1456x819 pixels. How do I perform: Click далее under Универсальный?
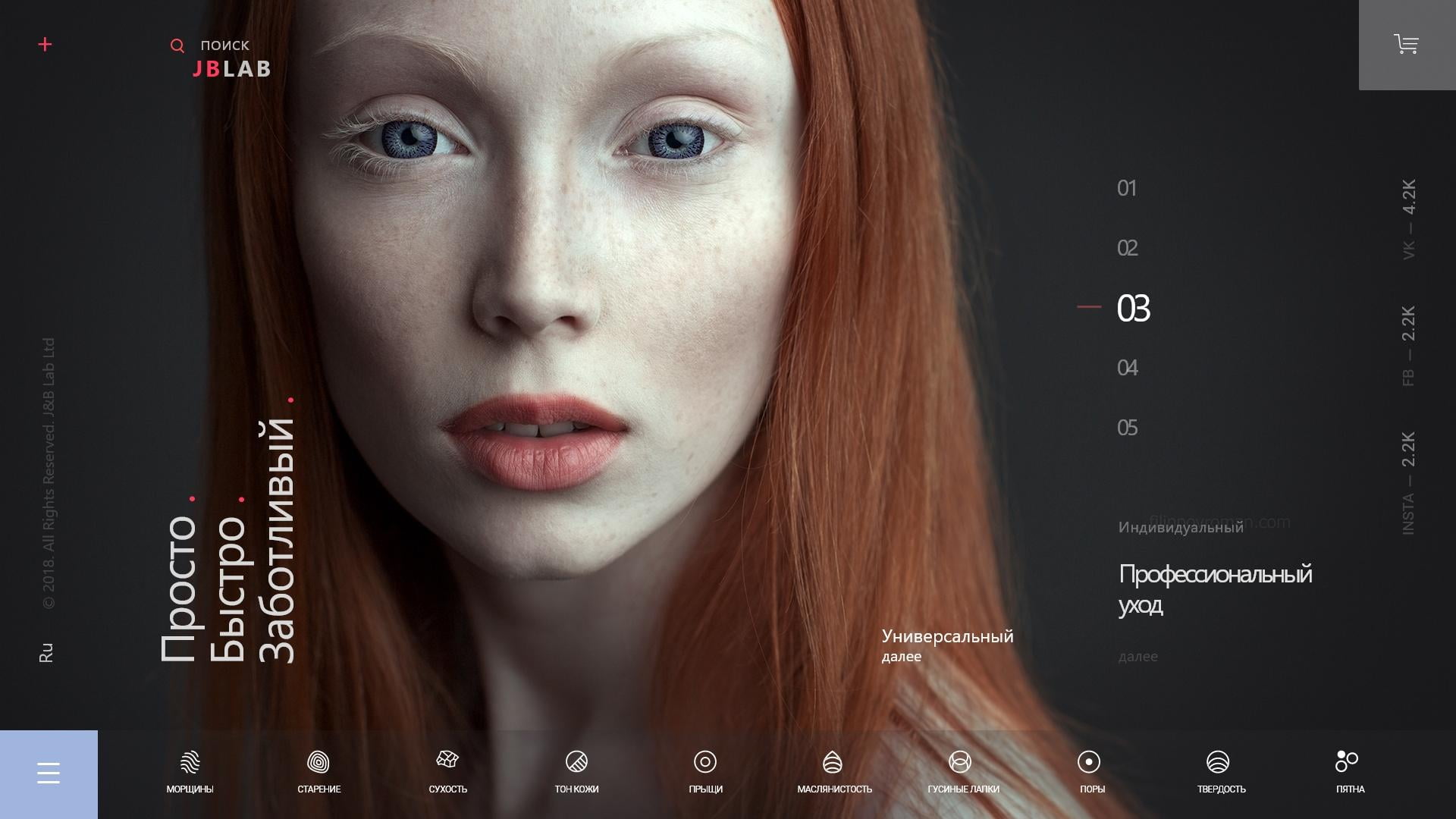902,657
